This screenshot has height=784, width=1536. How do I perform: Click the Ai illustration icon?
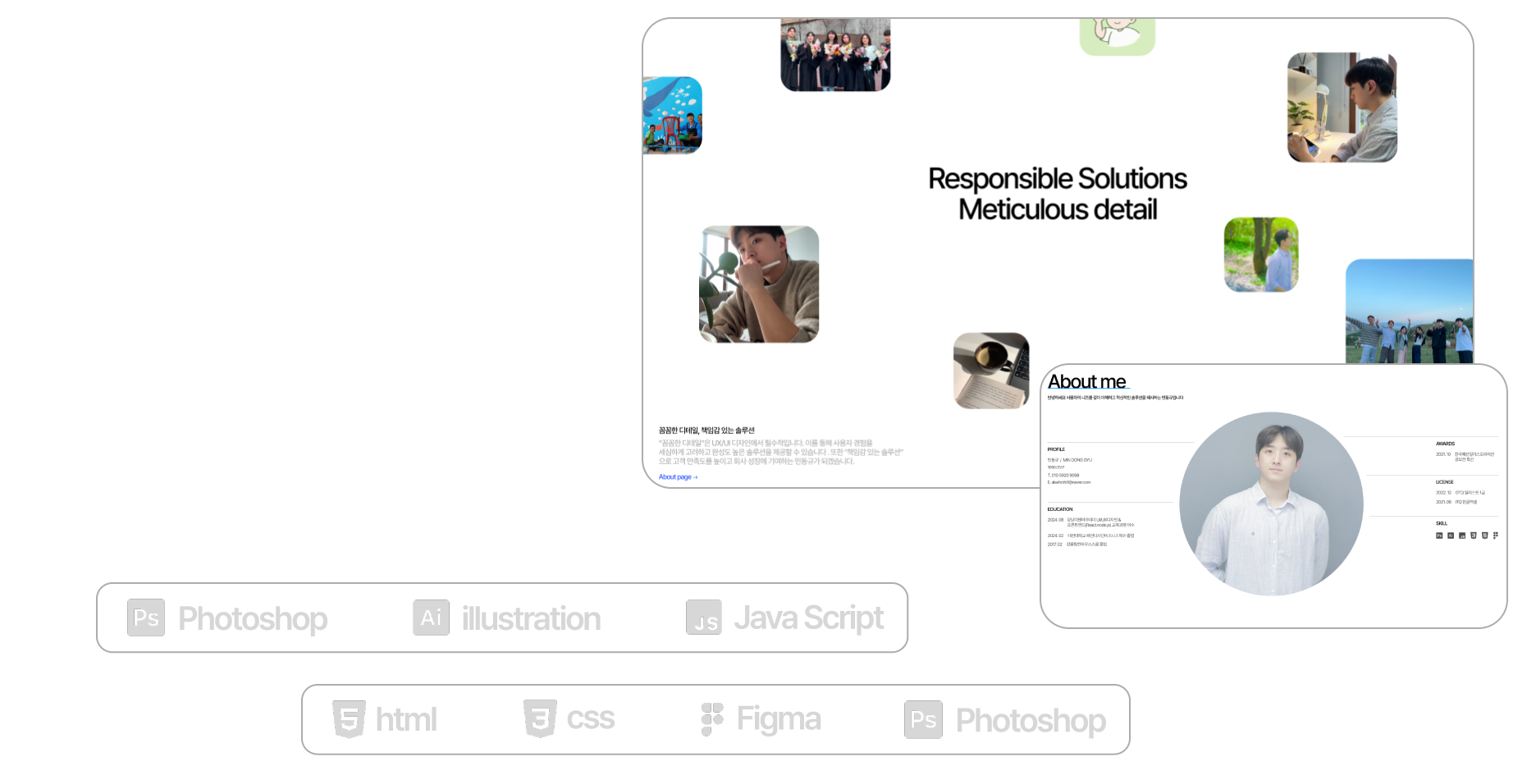pyautogui.click(x=431, y=618)
